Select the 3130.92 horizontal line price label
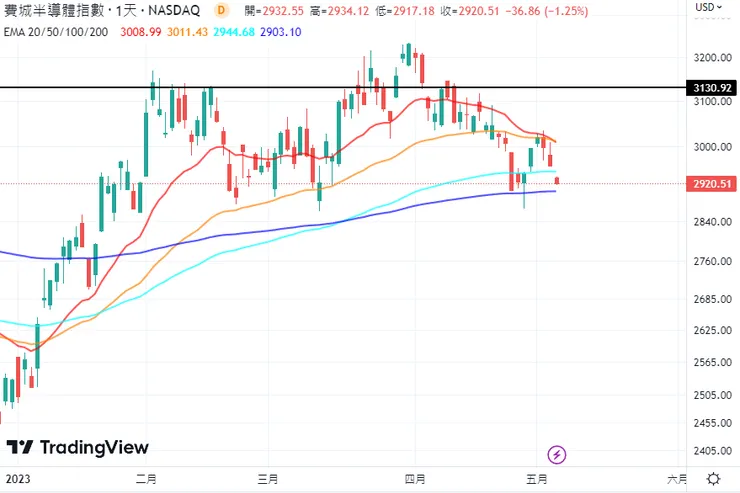 tap(712, 88)
